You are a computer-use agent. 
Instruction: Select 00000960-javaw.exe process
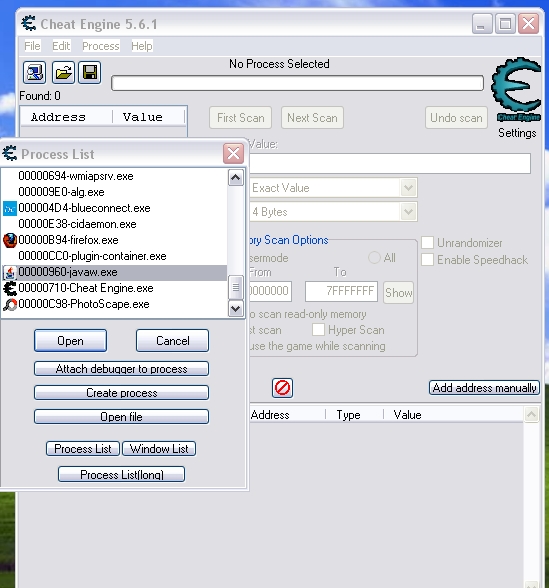tap(114, 272)
